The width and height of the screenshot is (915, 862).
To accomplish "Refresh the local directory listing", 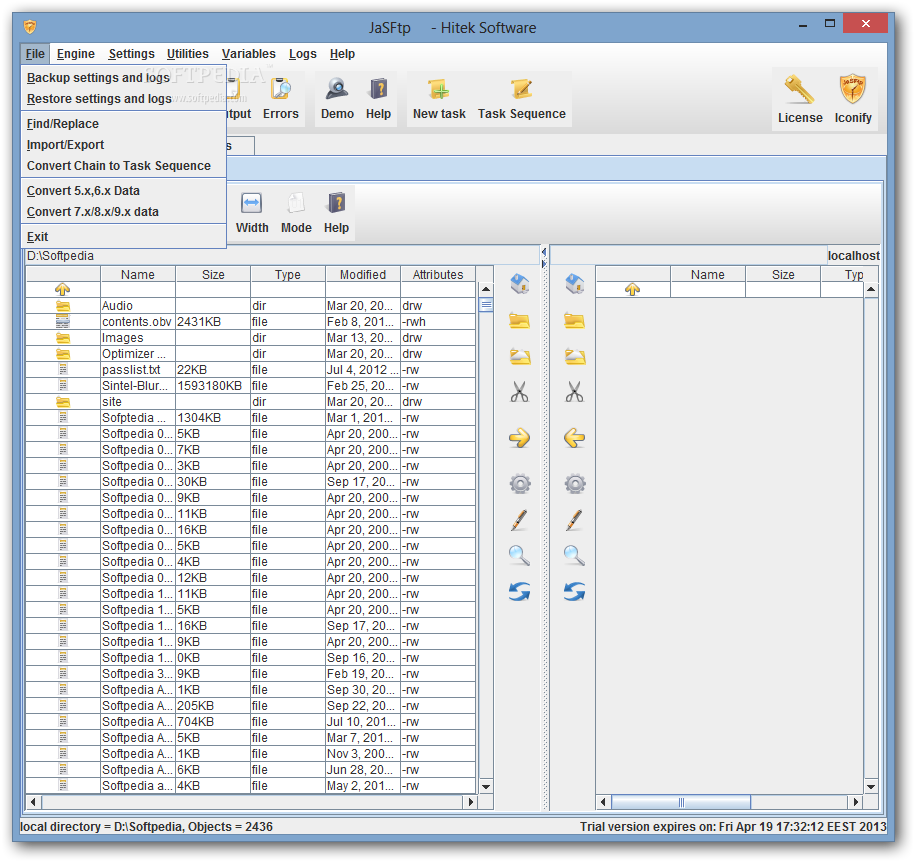I will (x=519, y=592).
